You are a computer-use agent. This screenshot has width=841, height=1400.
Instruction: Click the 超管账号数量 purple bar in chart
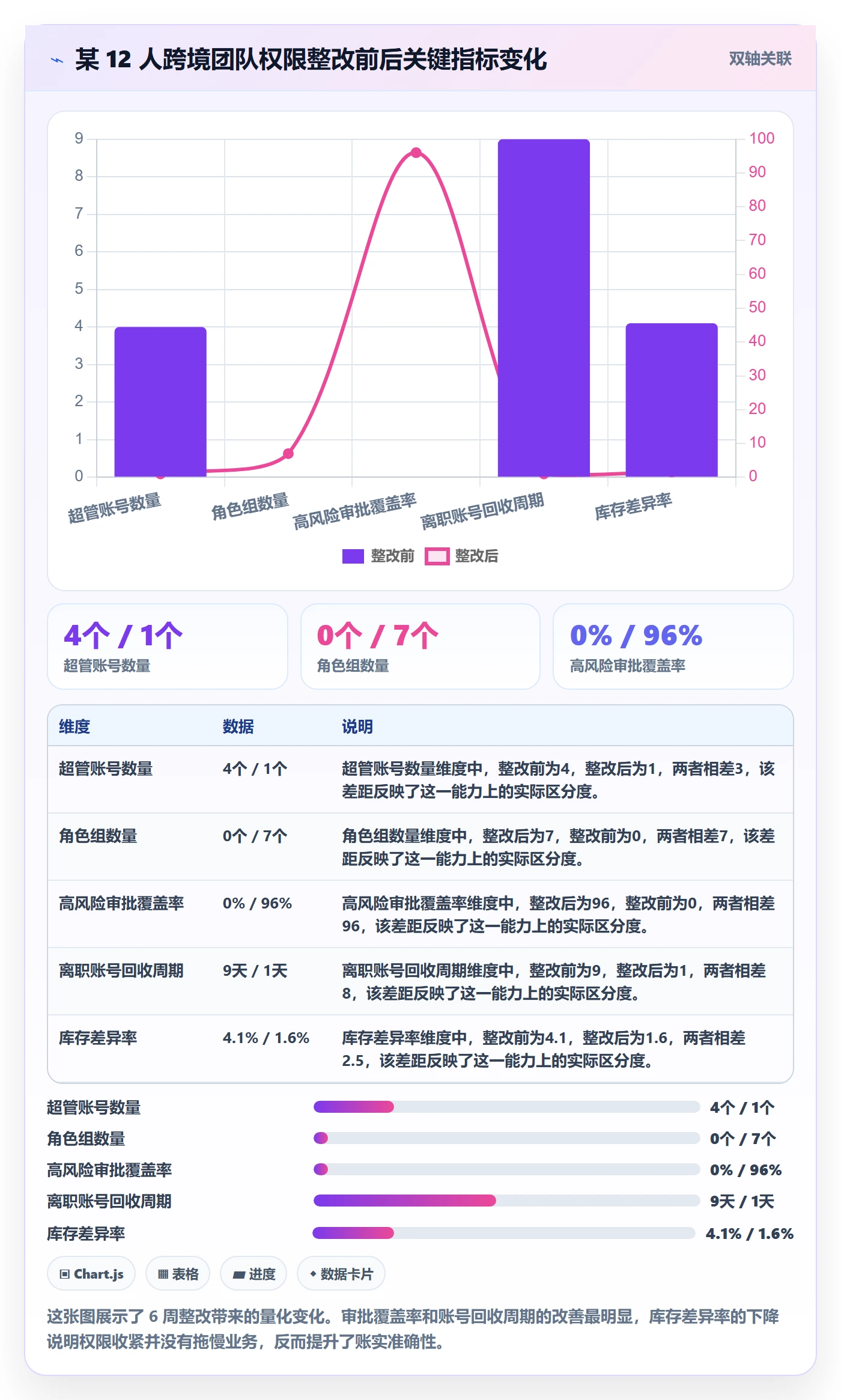pyautogui.click(x=160, y=401)
